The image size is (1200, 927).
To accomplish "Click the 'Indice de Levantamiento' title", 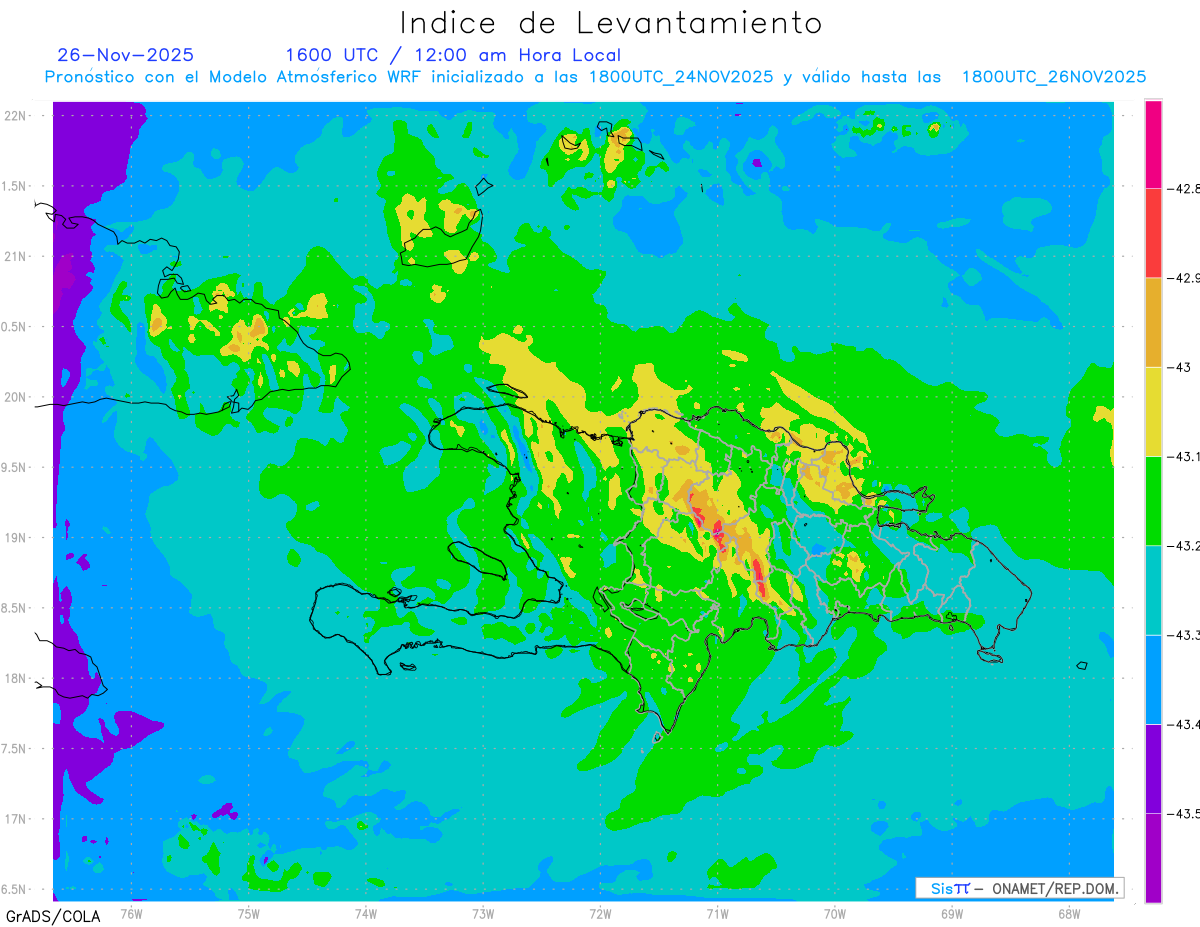I will click(610, 22).
